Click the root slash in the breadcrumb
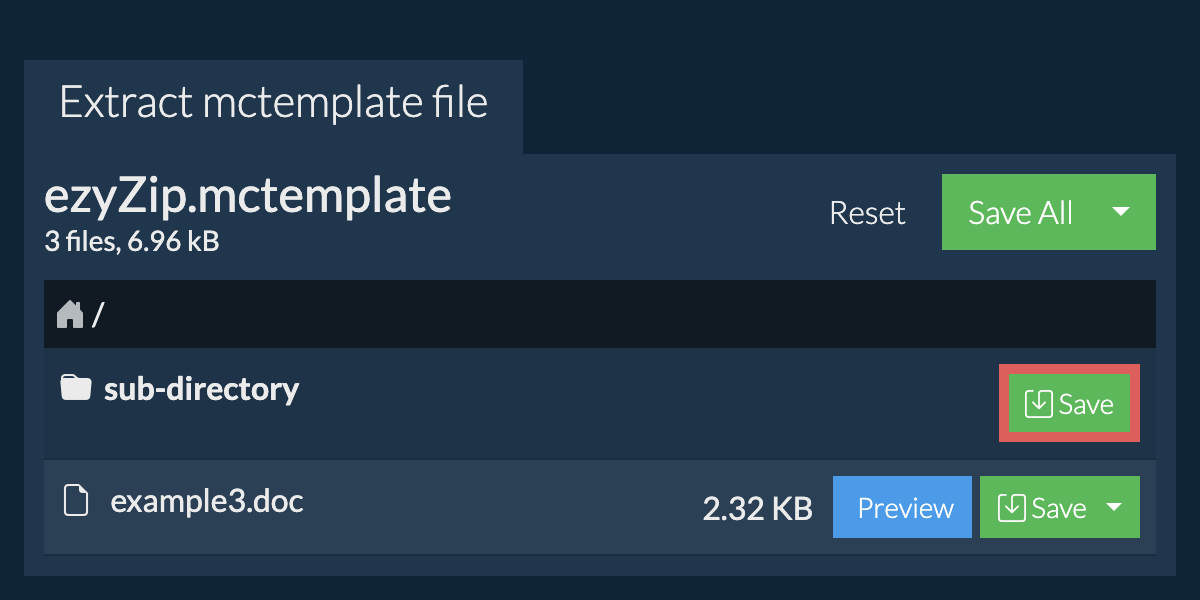The height and width of the screenshot is (600, 1200). (x=98, y=316)
